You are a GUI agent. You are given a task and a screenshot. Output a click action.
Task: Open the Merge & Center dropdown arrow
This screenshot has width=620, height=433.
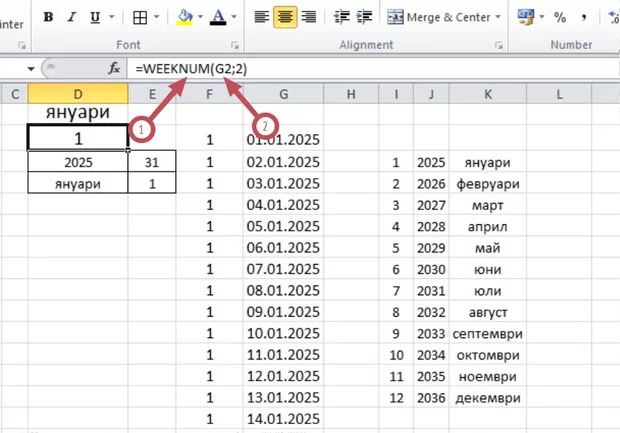(x=498, y=17)
